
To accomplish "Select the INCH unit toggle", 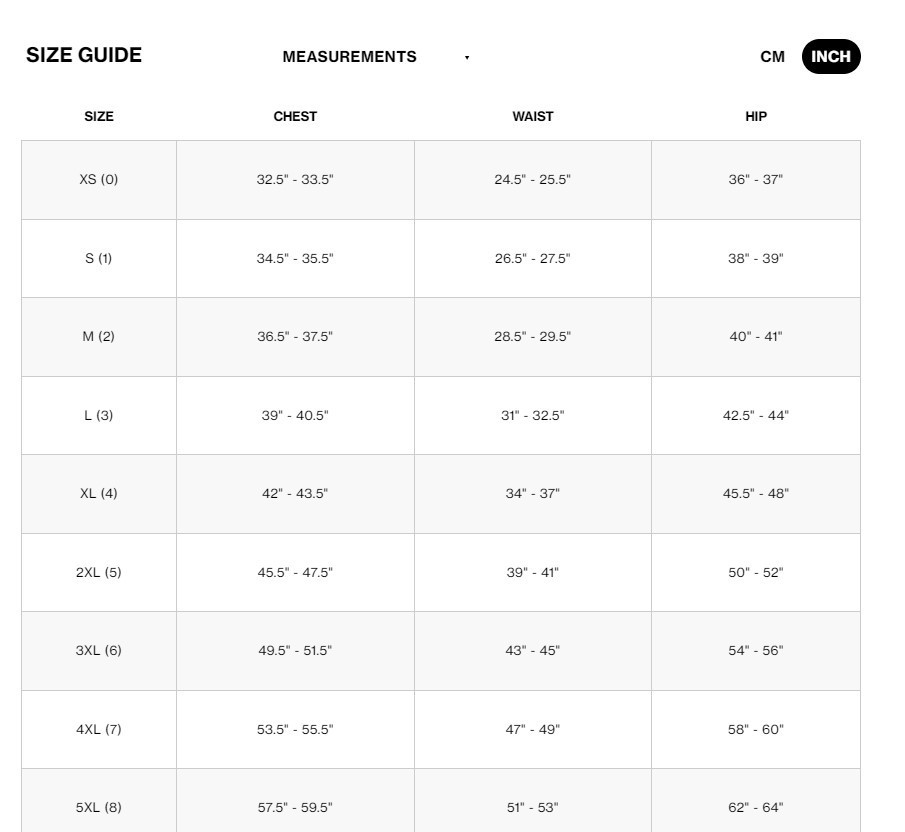I will tap(830, 57).
